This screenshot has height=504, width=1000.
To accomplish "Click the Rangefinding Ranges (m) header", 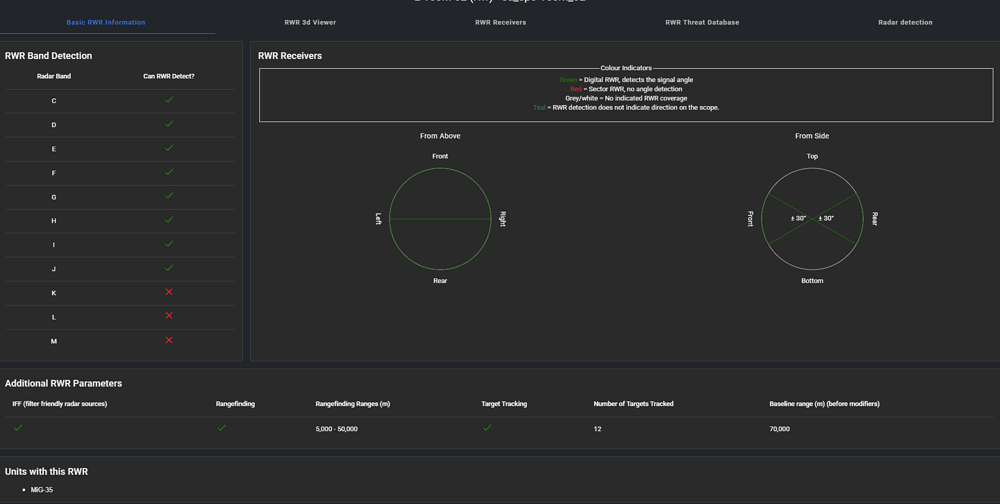I will point(353,404).
